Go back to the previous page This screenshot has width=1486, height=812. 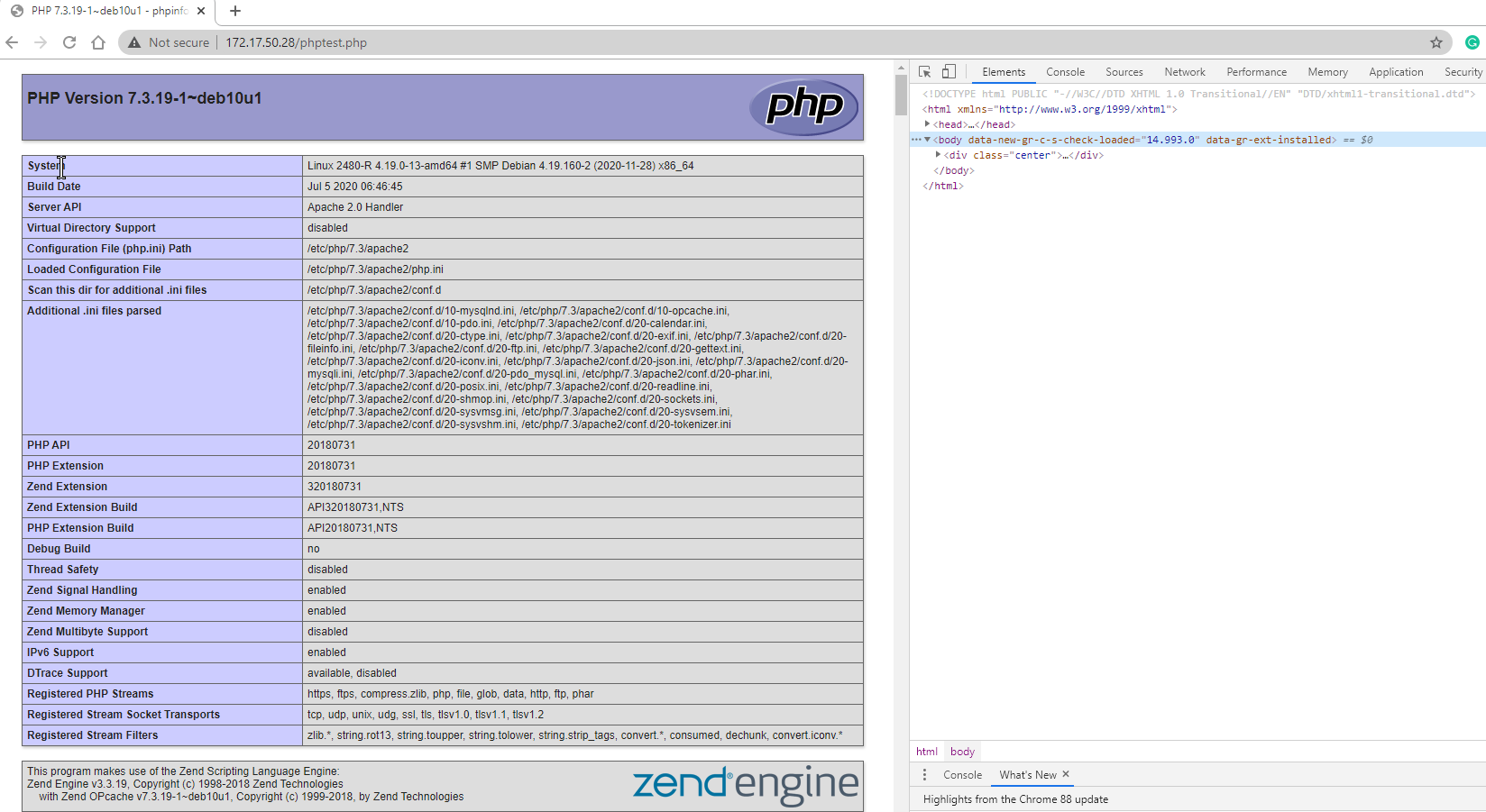point(12,42)
